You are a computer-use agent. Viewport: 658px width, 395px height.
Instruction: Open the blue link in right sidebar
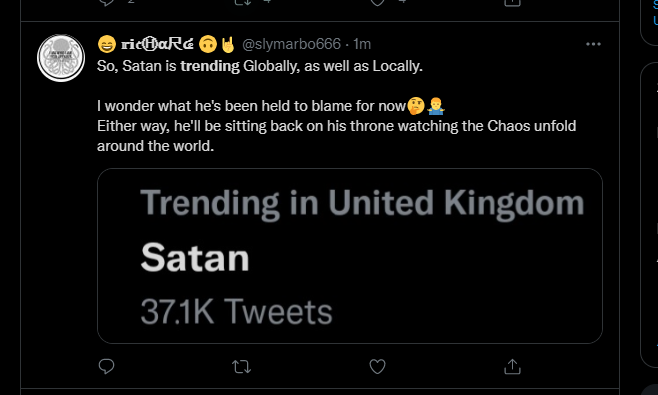click(655, 13)
